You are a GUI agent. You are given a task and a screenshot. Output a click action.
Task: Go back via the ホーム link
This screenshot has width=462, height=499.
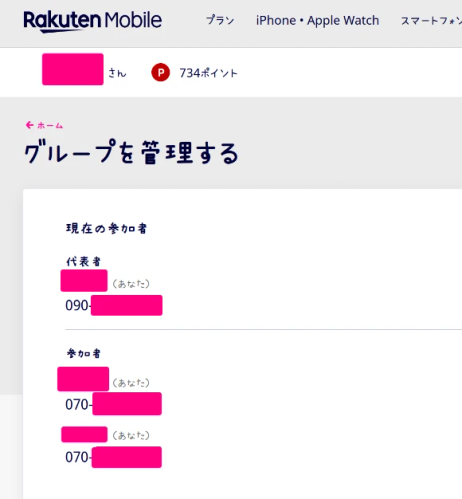coord(50,126)
